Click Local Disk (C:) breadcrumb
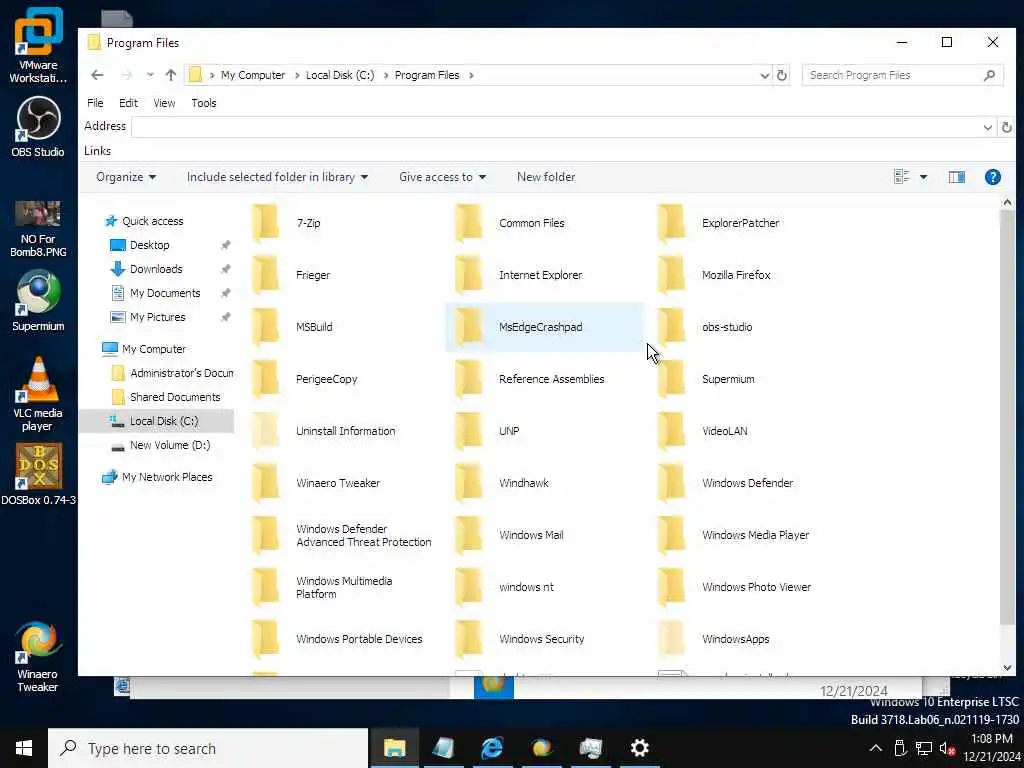1024x768 pixels. [340, 75]
